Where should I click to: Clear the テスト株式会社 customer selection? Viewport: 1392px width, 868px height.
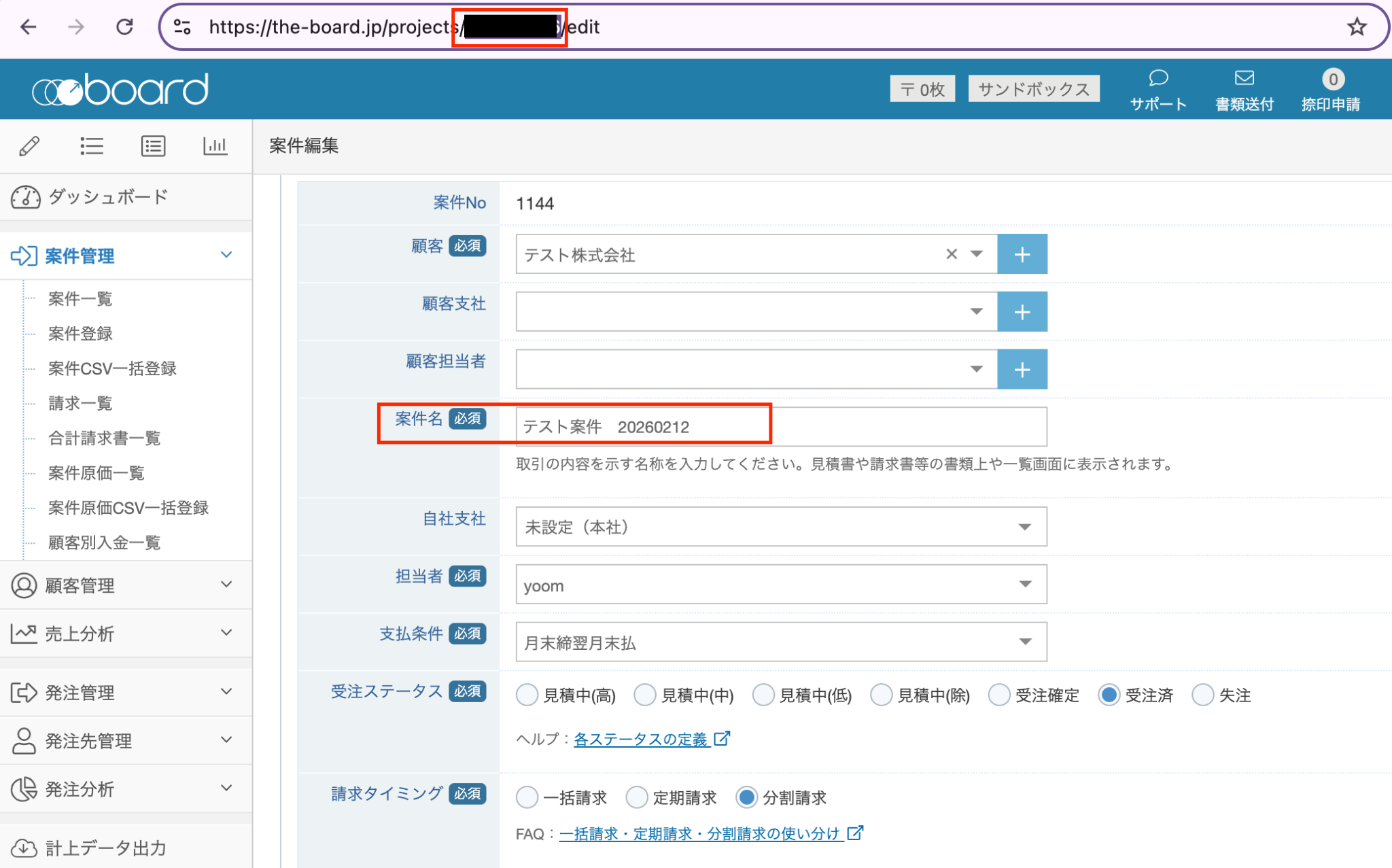[x=951, y=254]
